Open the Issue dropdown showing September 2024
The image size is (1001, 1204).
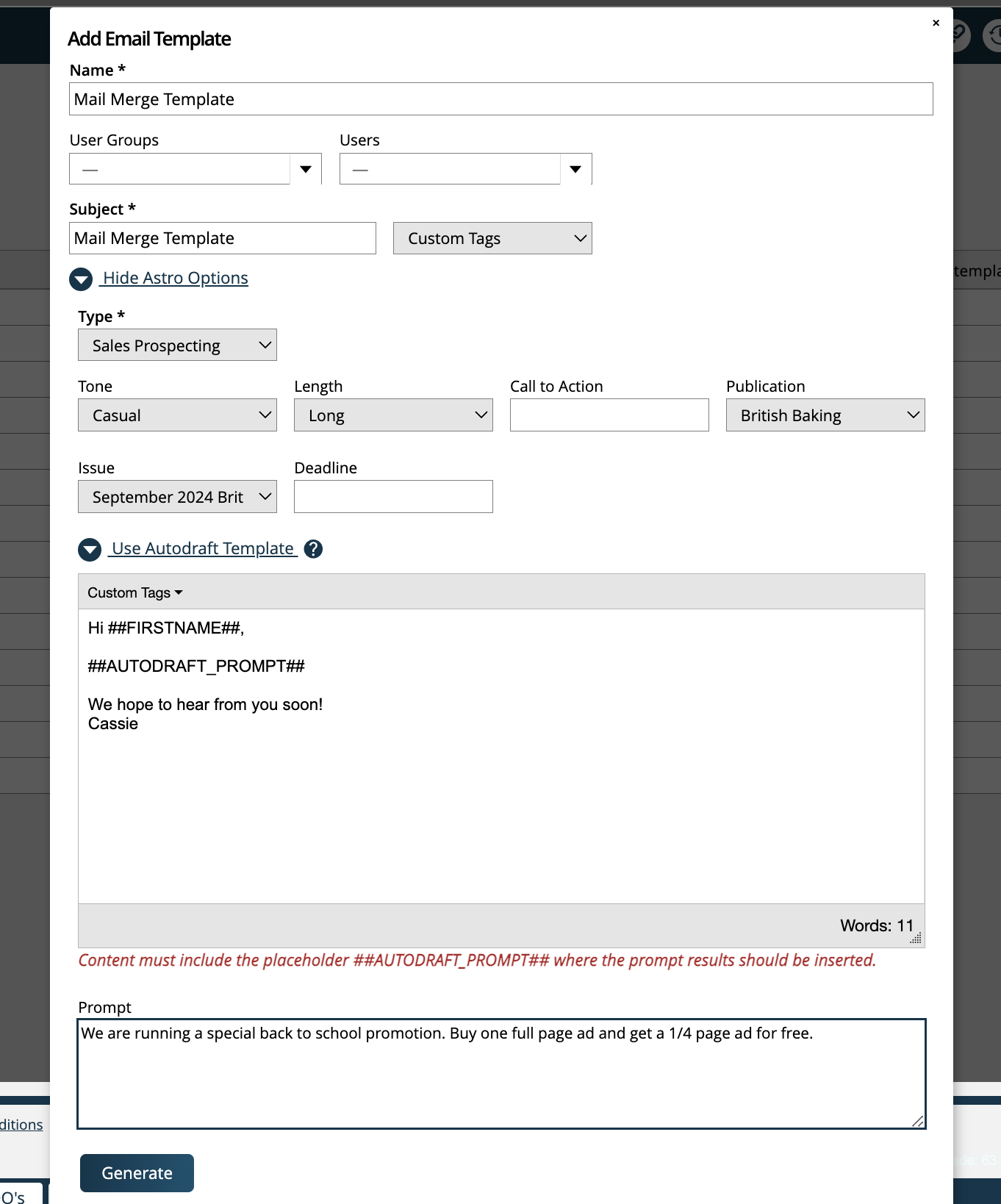coord(177,497)
